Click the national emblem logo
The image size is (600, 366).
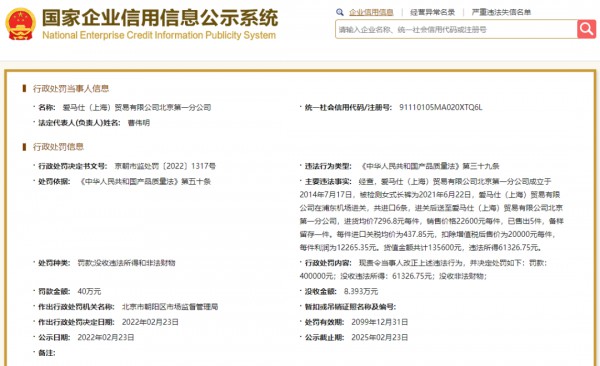tap(20, 24)
